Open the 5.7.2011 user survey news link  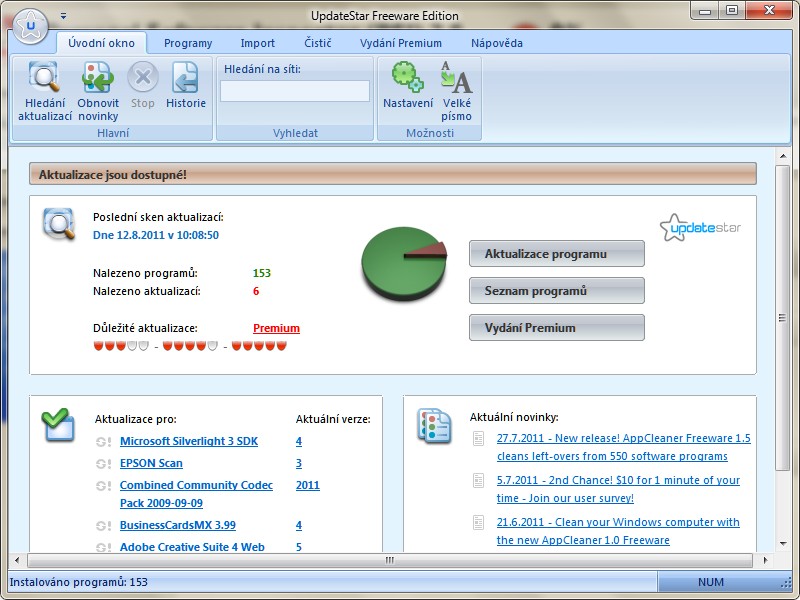618,489
